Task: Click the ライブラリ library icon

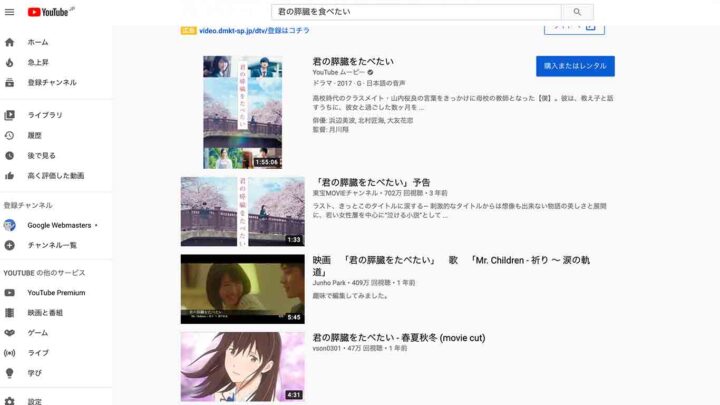Action: pos(10,115)
